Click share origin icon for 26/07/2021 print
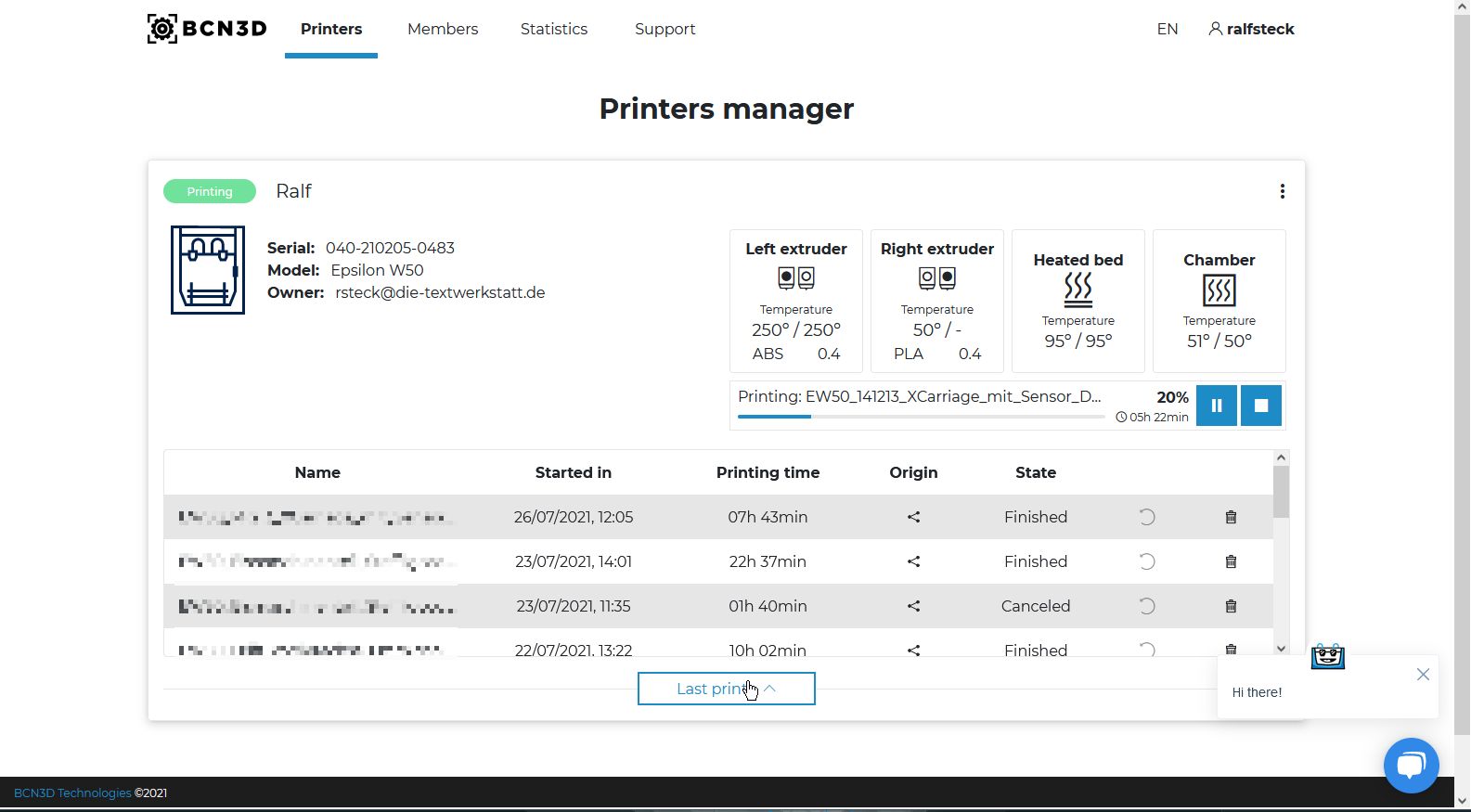Viewport: 1471px width, 812px height. [x=914, y=517]
